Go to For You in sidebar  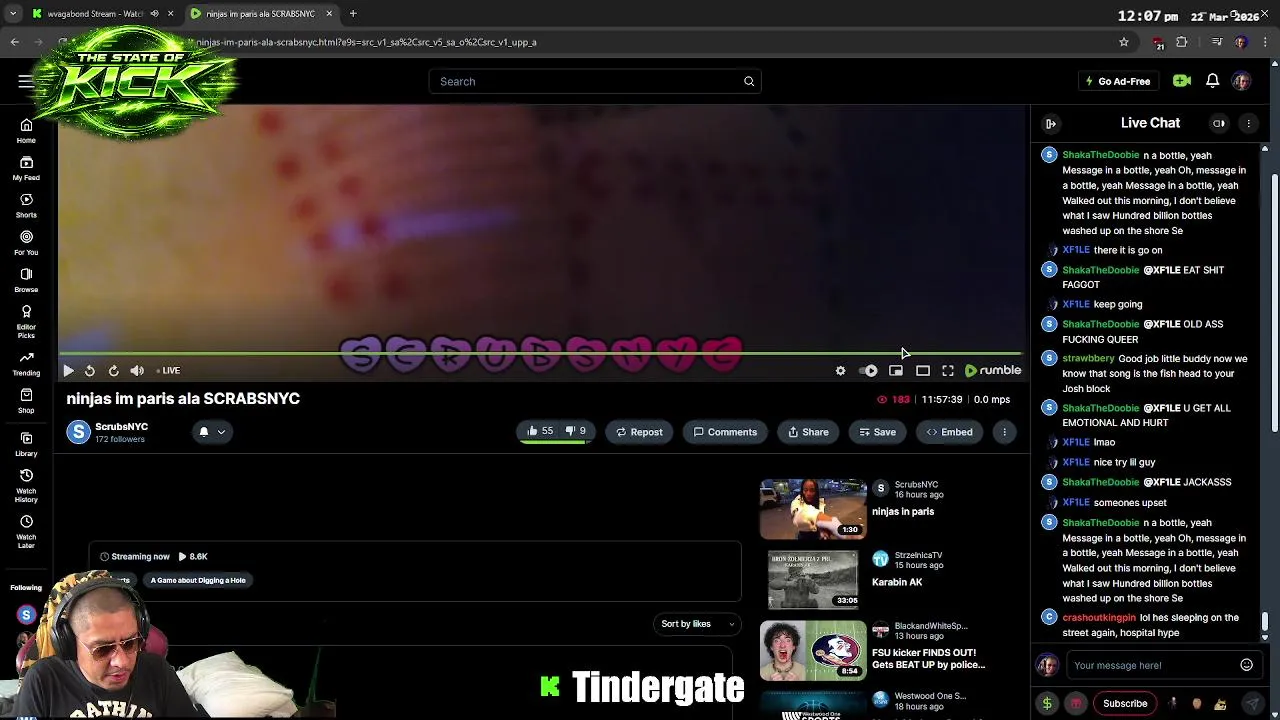click(x=26, y=242)
